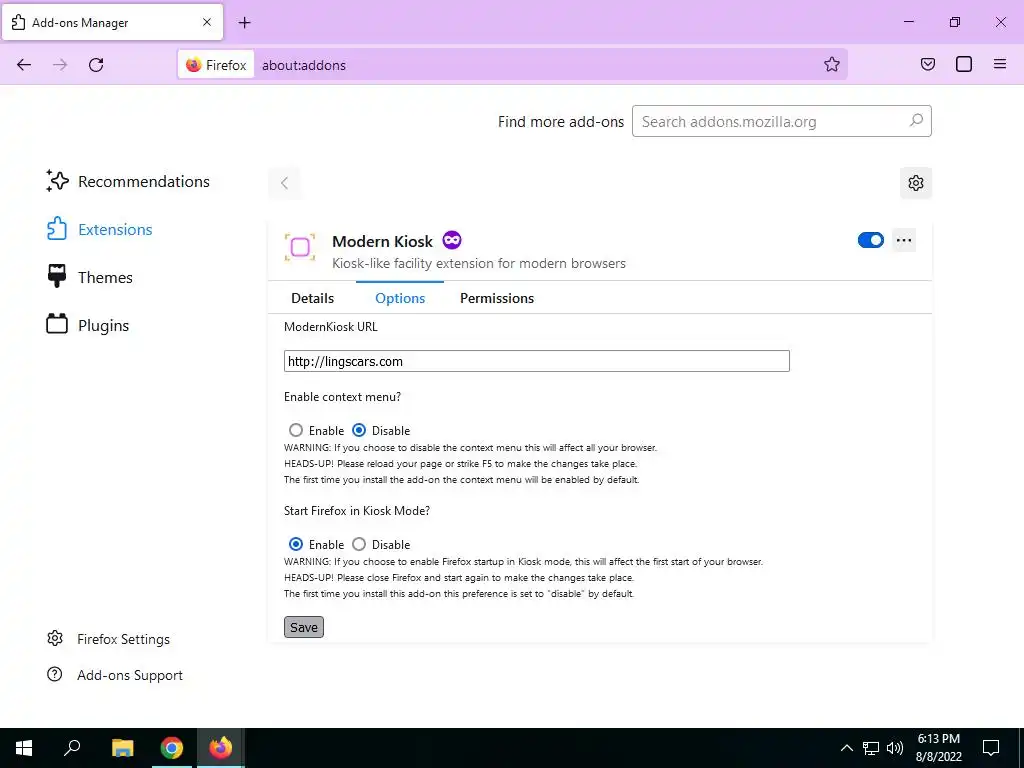Select the Options tab
Screen dimensions: 1024x768
400,298
